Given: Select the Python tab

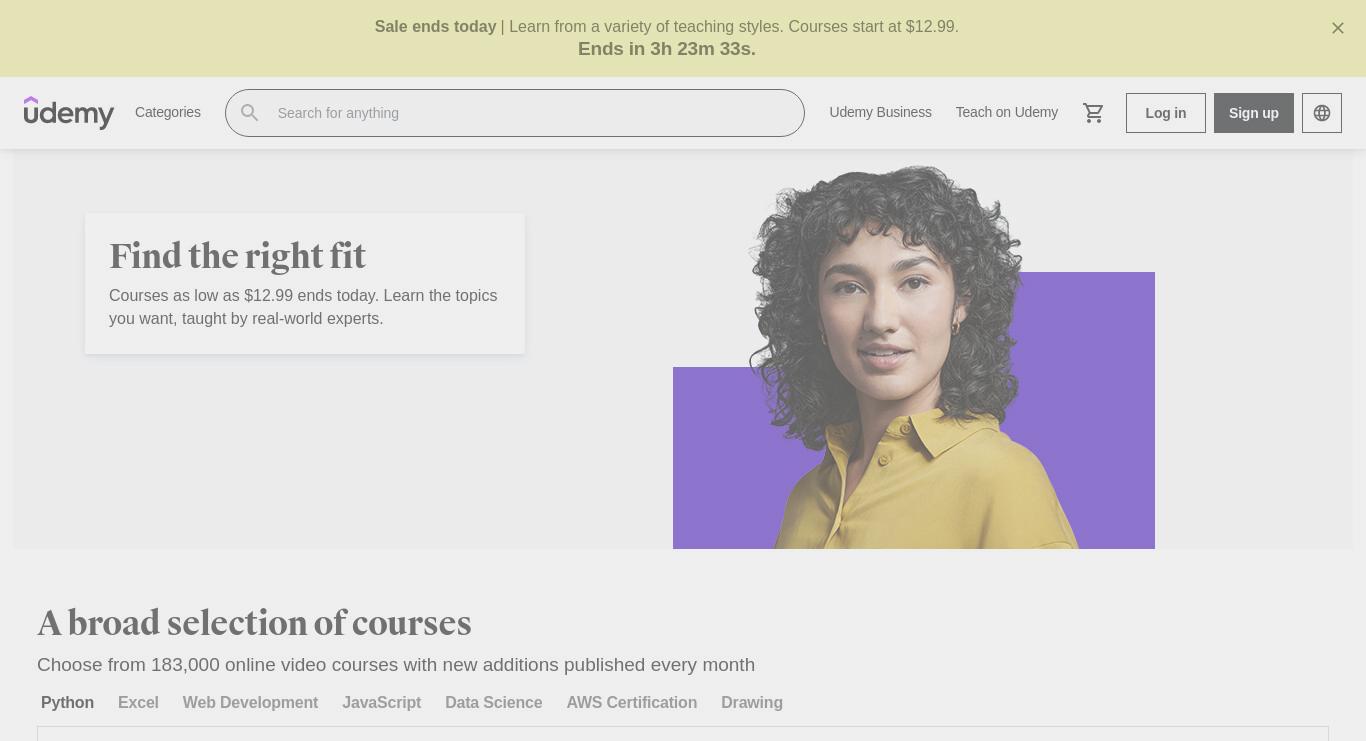Looking at the screenshot, I should pos(67,702).
